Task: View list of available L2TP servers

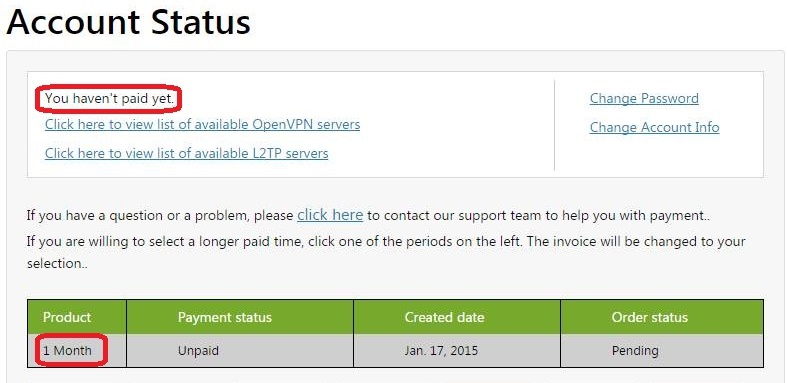Action: pyautogui.click(x=186, y=153)
